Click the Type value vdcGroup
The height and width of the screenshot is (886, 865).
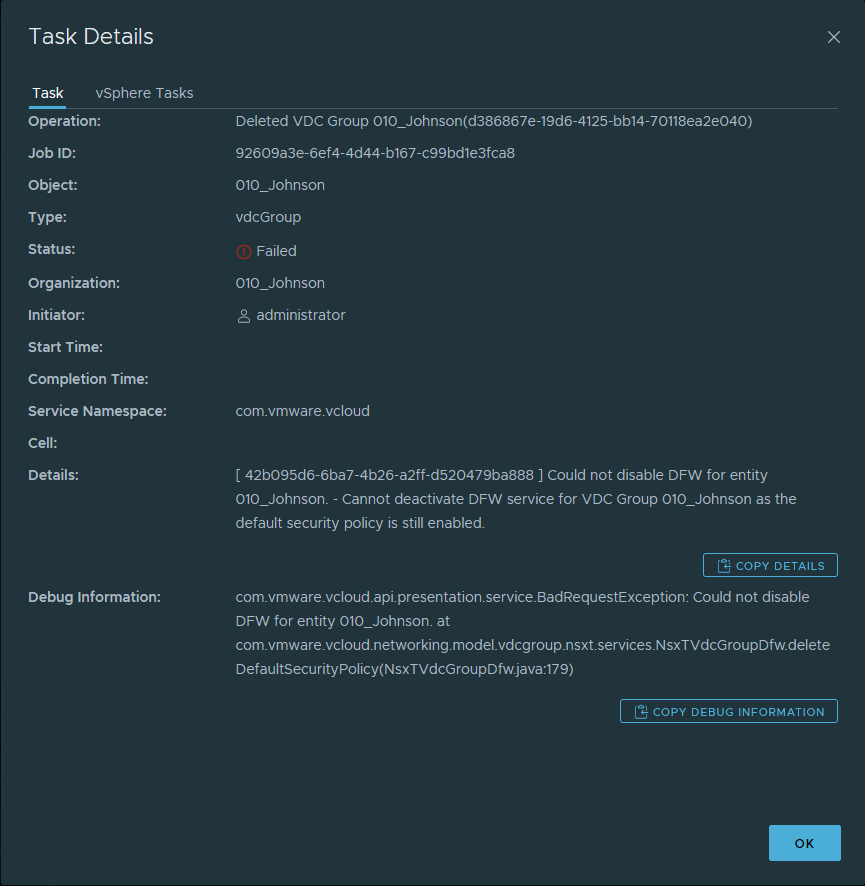(x=268, y=217)
